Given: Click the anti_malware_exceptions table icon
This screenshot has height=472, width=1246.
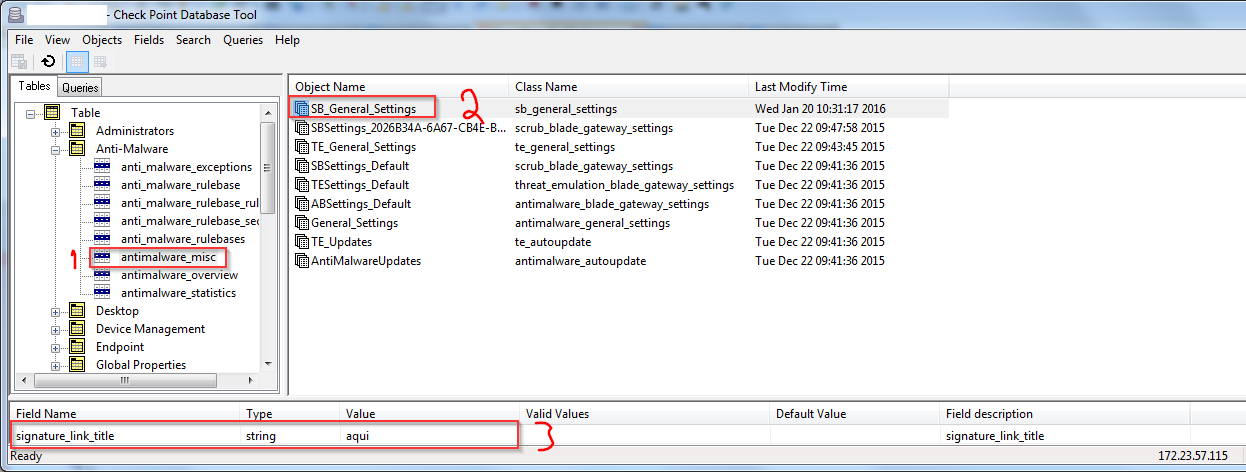Looking at the screenshot, I should click(x=102, y=167).
